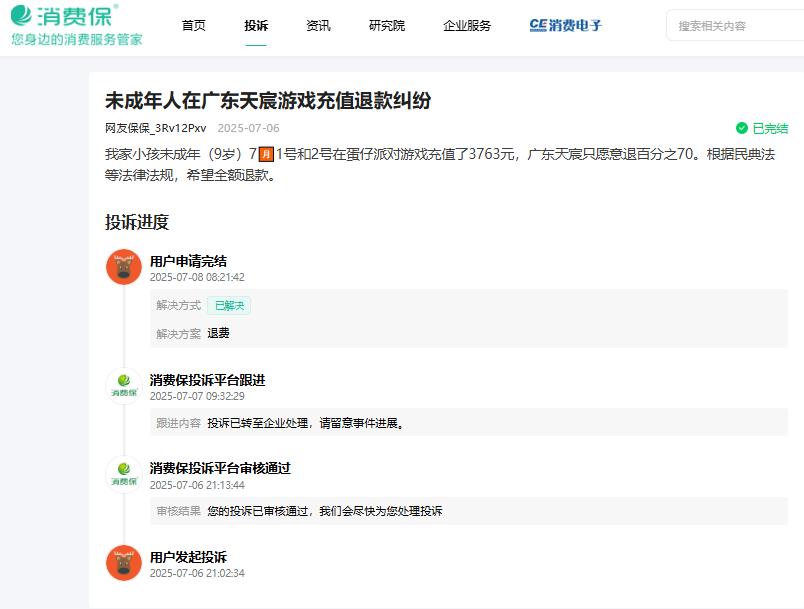
Task: Open the 首页 navigation tab
Action: pos(193,26)
